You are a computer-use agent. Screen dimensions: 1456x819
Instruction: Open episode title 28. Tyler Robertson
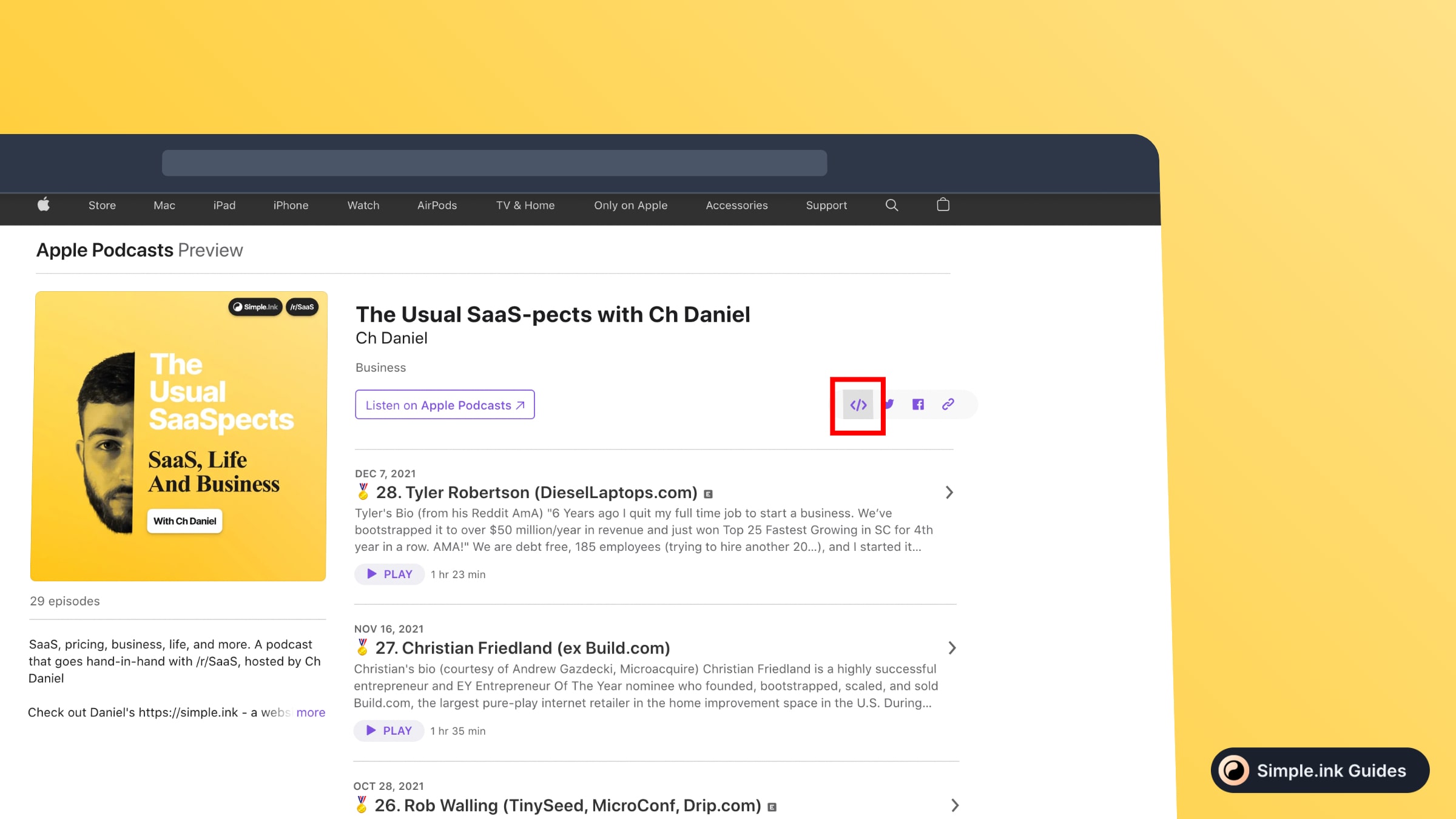click(x=536, y=493)
